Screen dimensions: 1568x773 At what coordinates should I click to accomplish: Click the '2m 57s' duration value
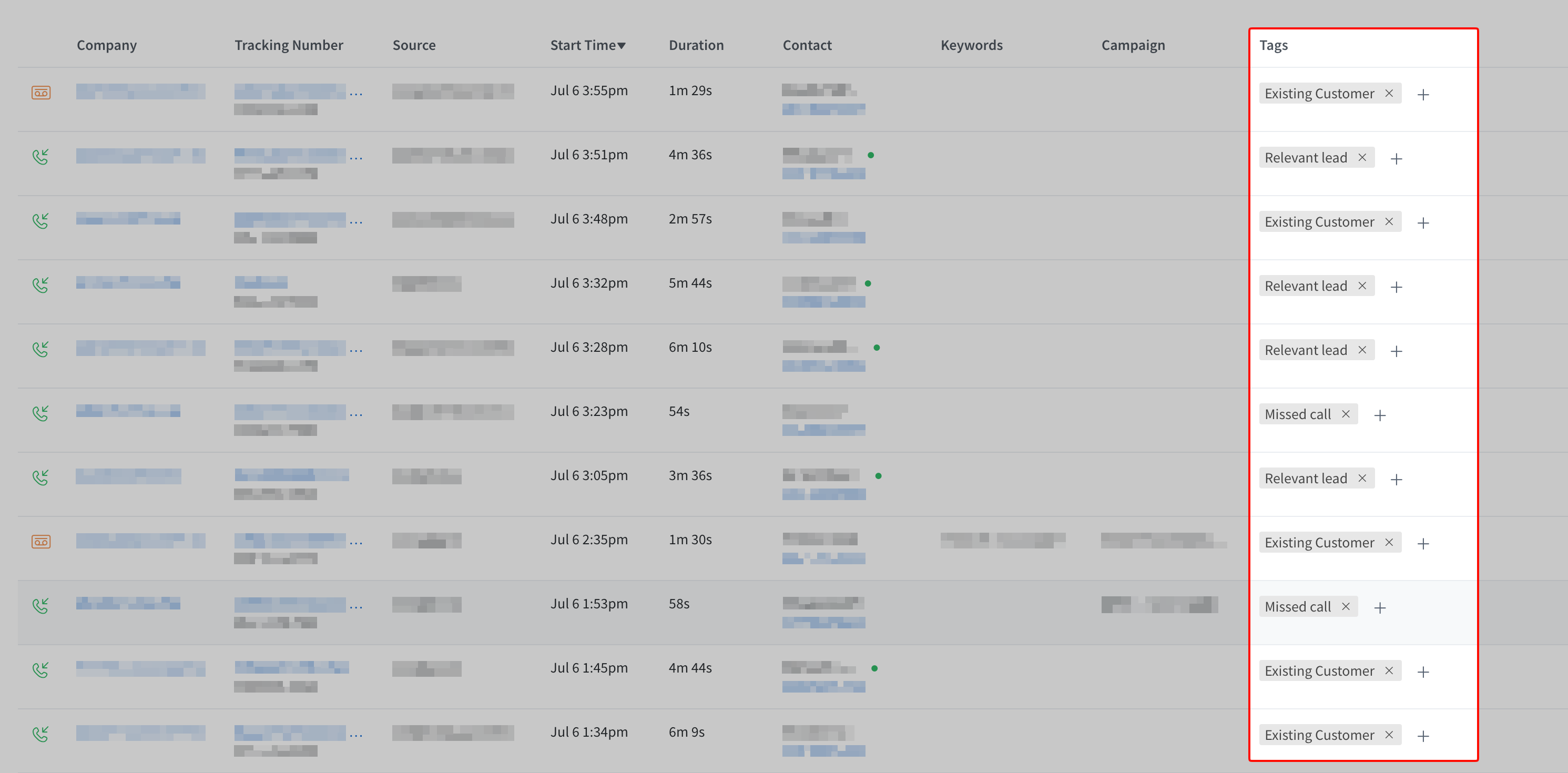[690, 219]
